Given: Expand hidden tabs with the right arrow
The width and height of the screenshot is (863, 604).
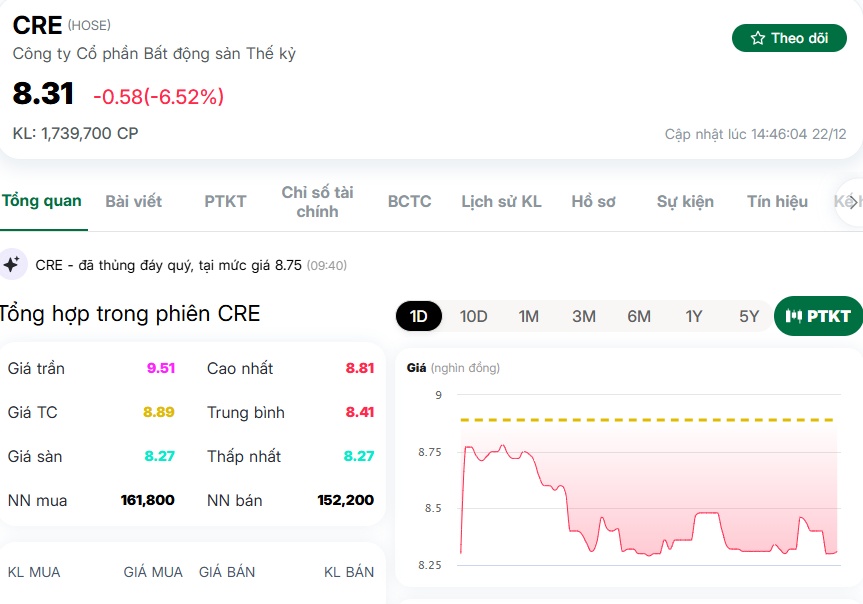Looking at the screenshot, I should coord(851,200).
